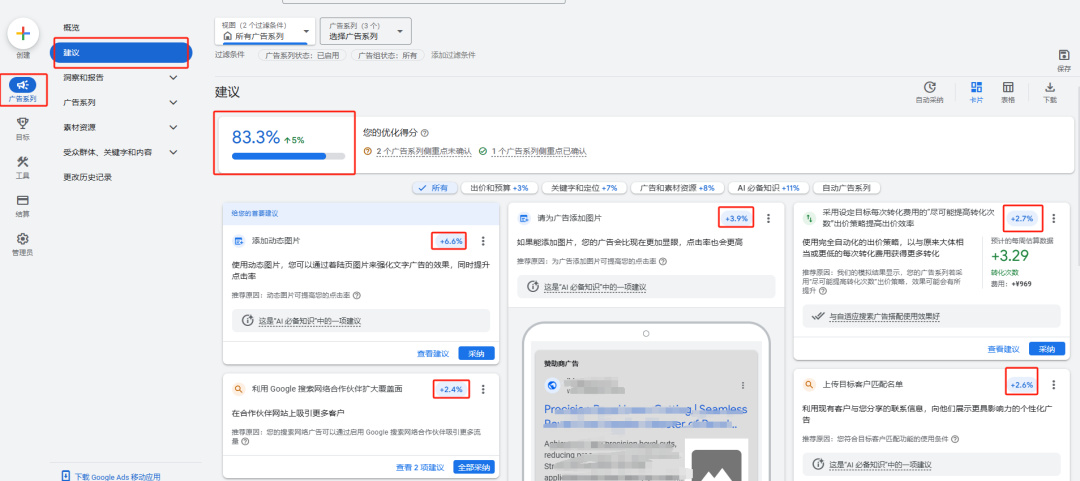The width and height of the screenshot is (1080, 481).
Task: Open the Billing card icon
Action: (x=23, y=201)
